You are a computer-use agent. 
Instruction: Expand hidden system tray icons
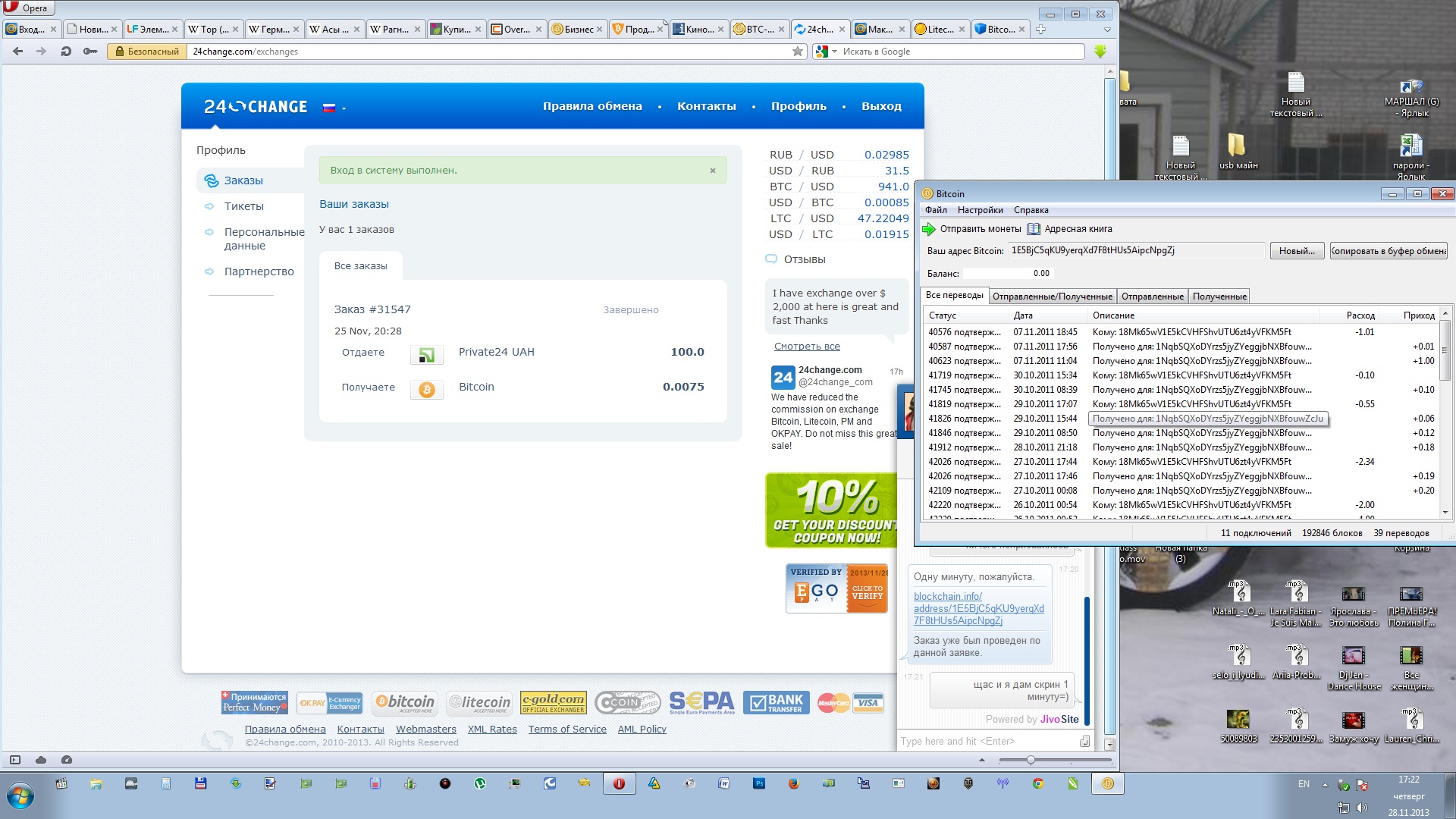point(1325,785)
